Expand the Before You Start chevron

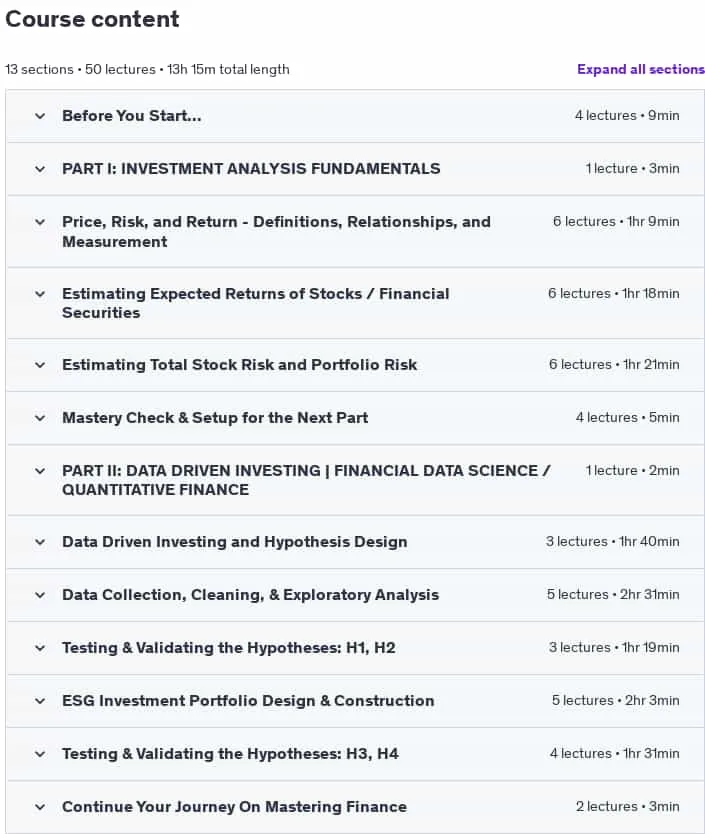[x=40, y=116]
